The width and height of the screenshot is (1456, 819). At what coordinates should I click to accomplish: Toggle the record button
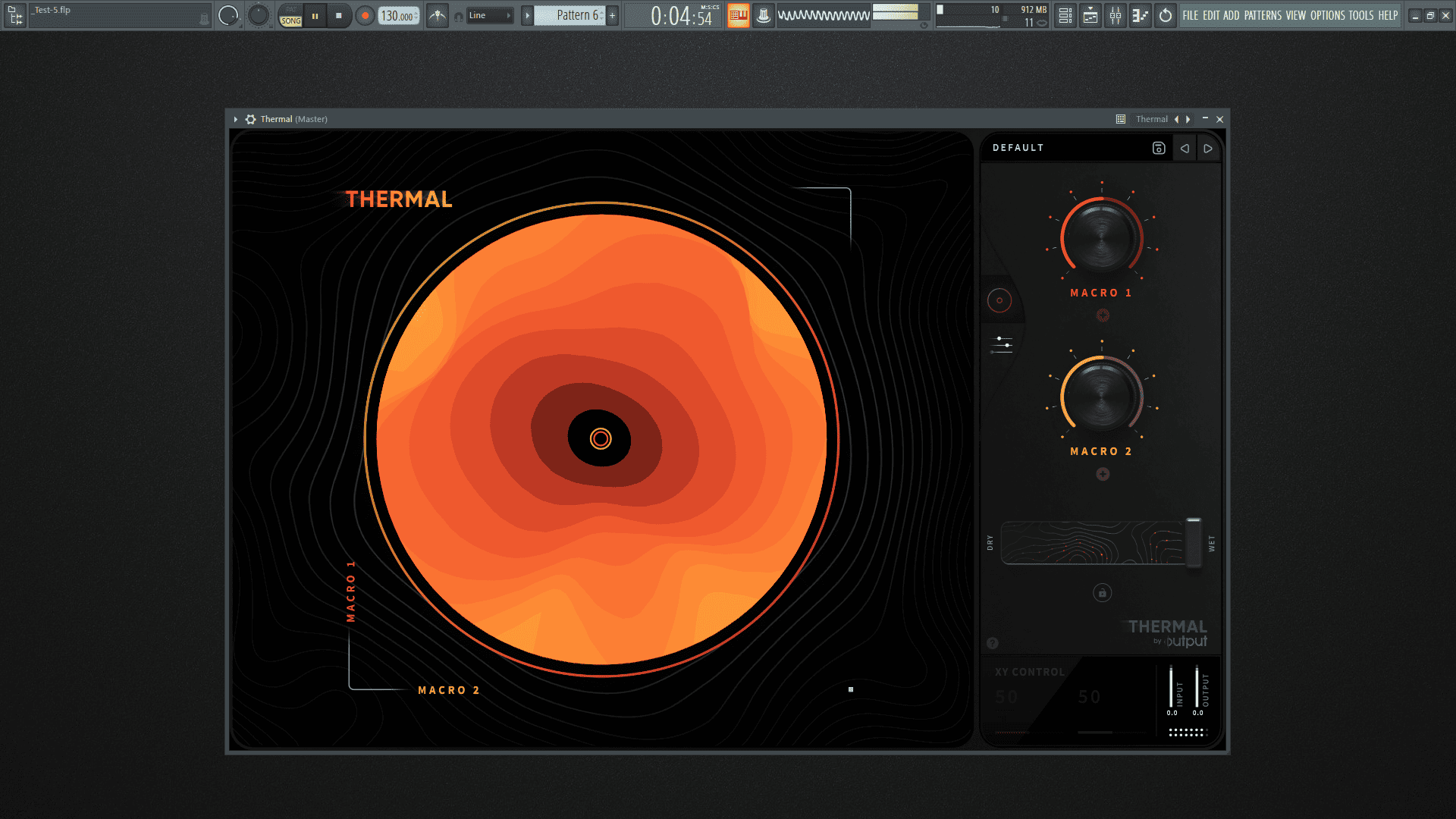365,15
